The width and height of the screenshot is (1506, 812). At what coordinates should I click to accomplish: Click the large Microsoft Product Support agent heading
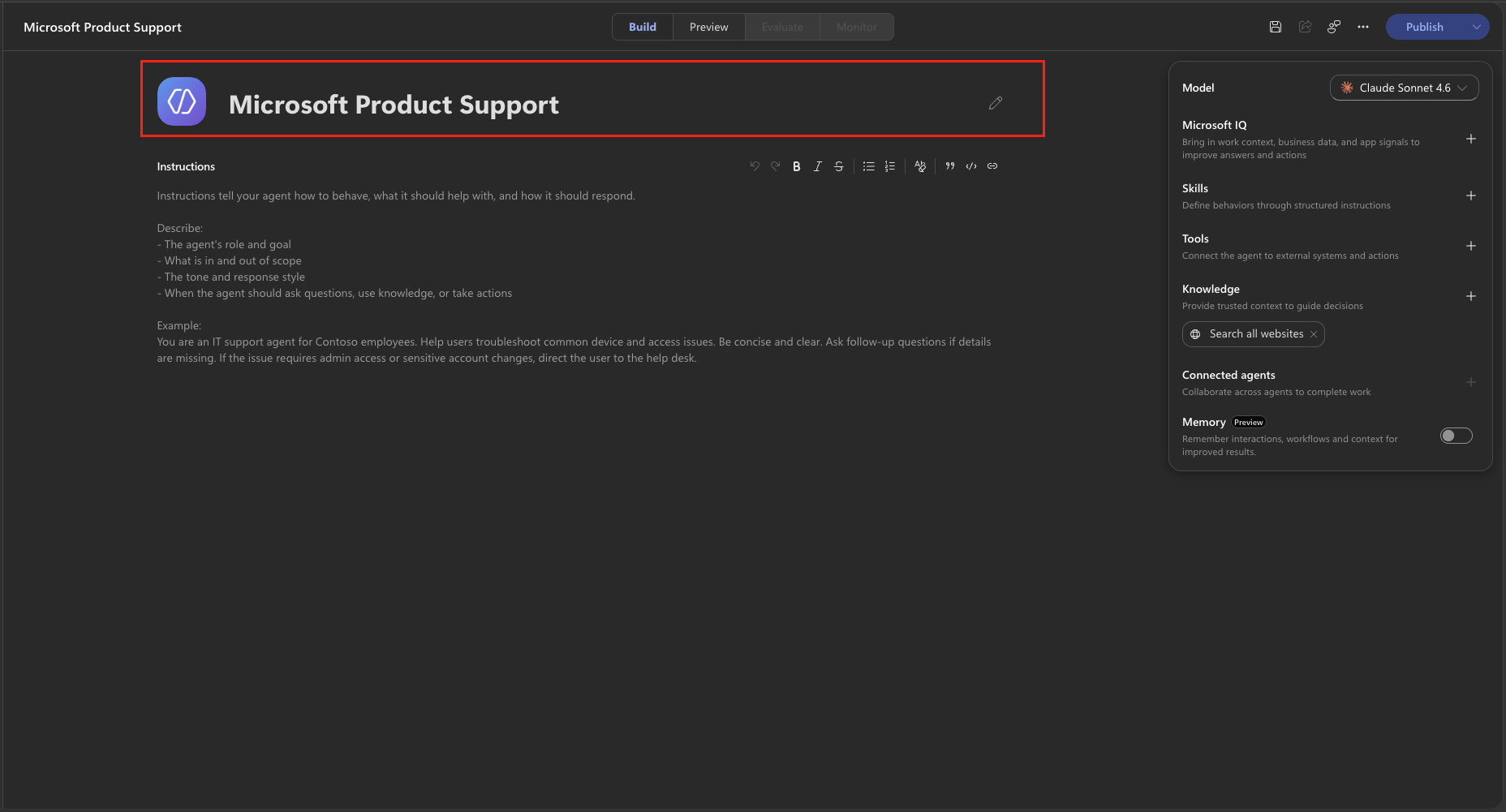pyautogui.click(x=394, y=105)
